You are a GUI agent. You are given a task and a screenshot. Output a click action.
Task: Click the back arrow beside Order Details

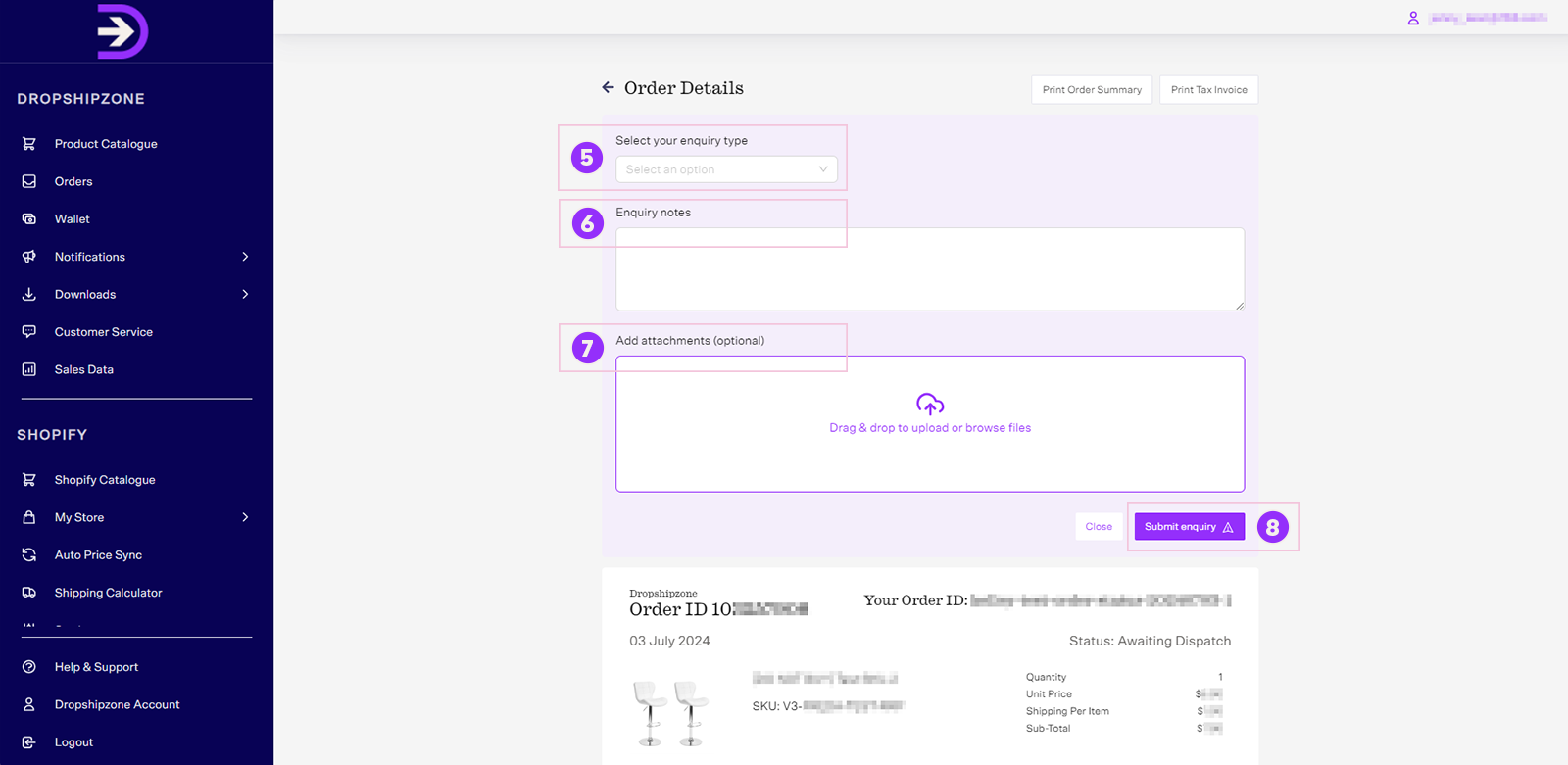pyautogui.click(x=608, y=87)
